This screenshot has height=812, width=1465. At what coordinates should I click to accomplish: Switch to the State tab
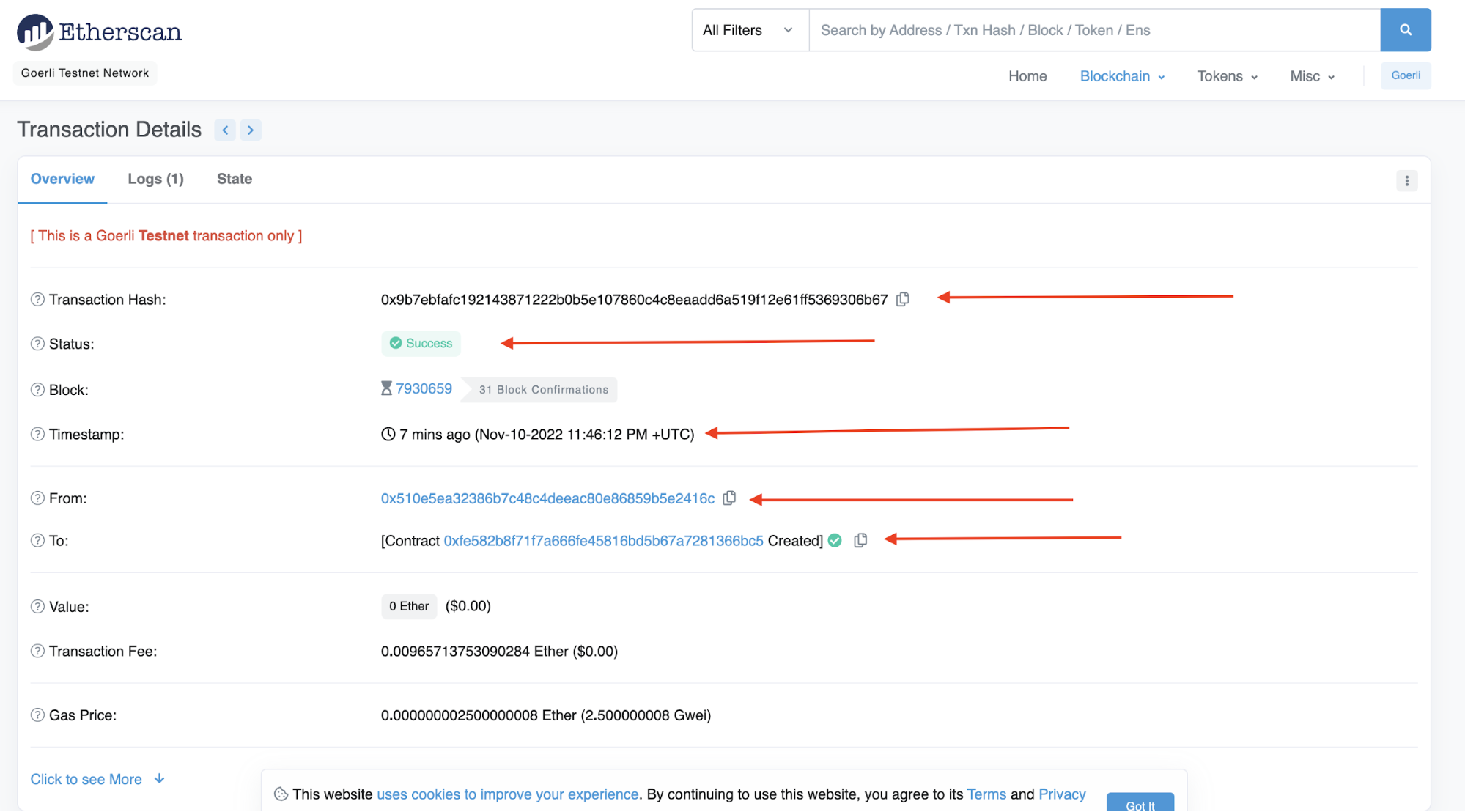(235, 179)
